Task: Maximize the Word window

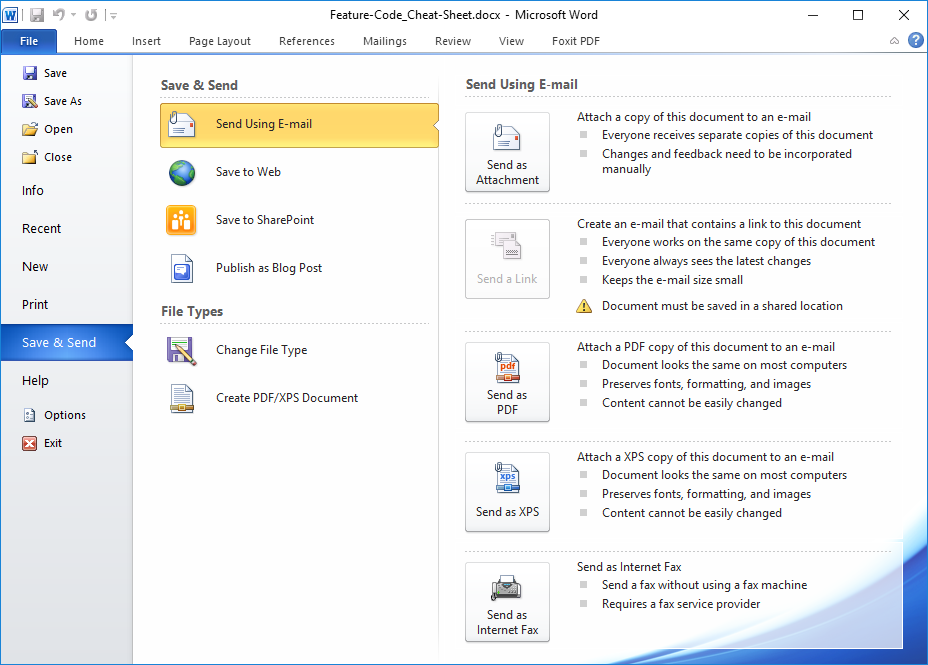Action: (x=858, y=15)
